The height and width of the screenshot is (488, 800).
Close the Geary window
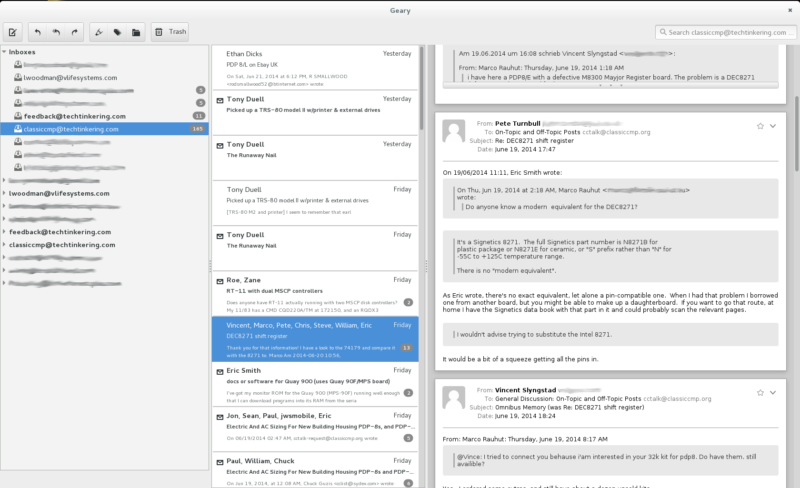tap(790, 10)
